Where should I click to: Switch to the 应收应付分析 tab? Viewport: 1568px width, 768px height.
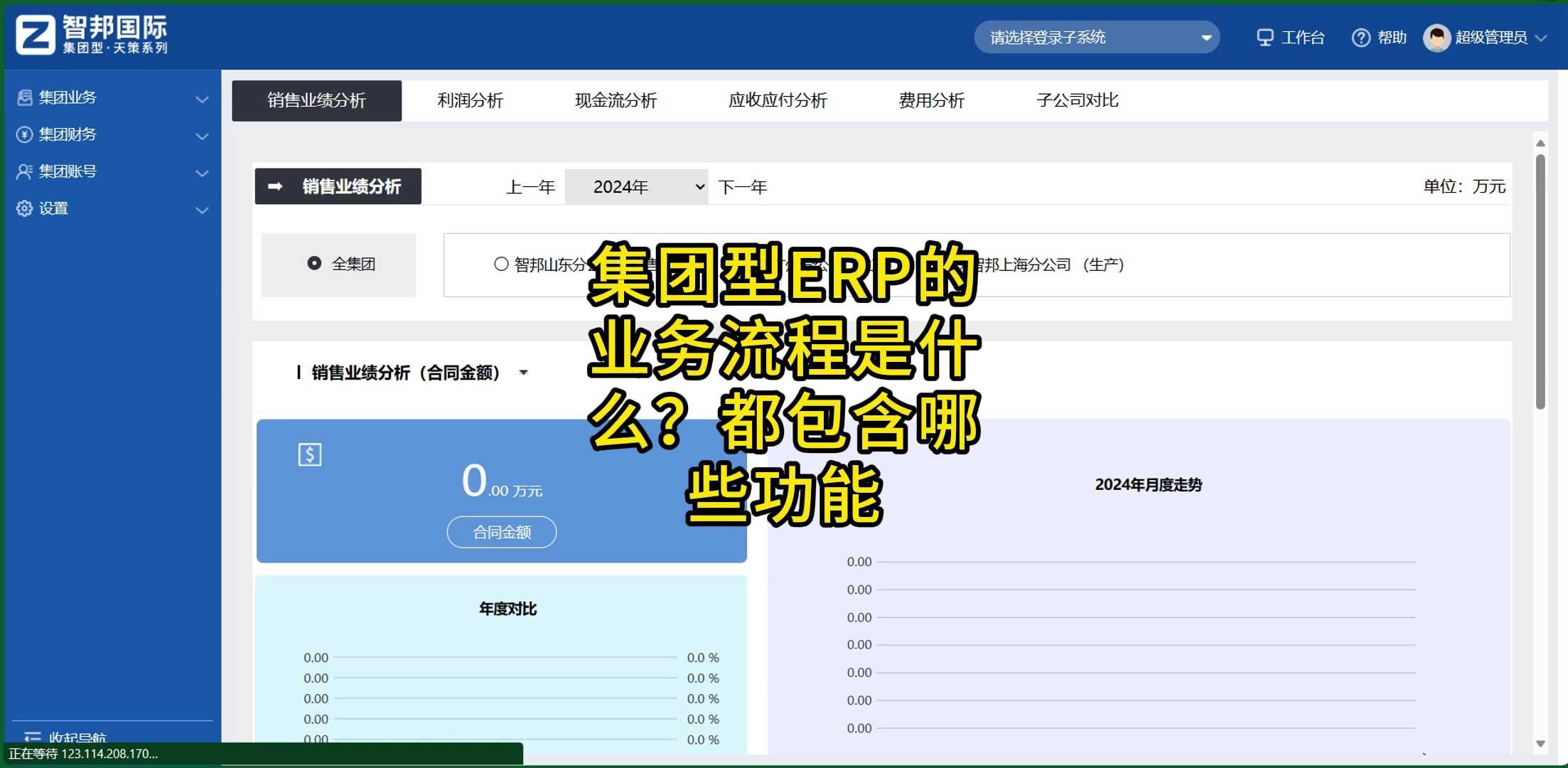point(778,100)
